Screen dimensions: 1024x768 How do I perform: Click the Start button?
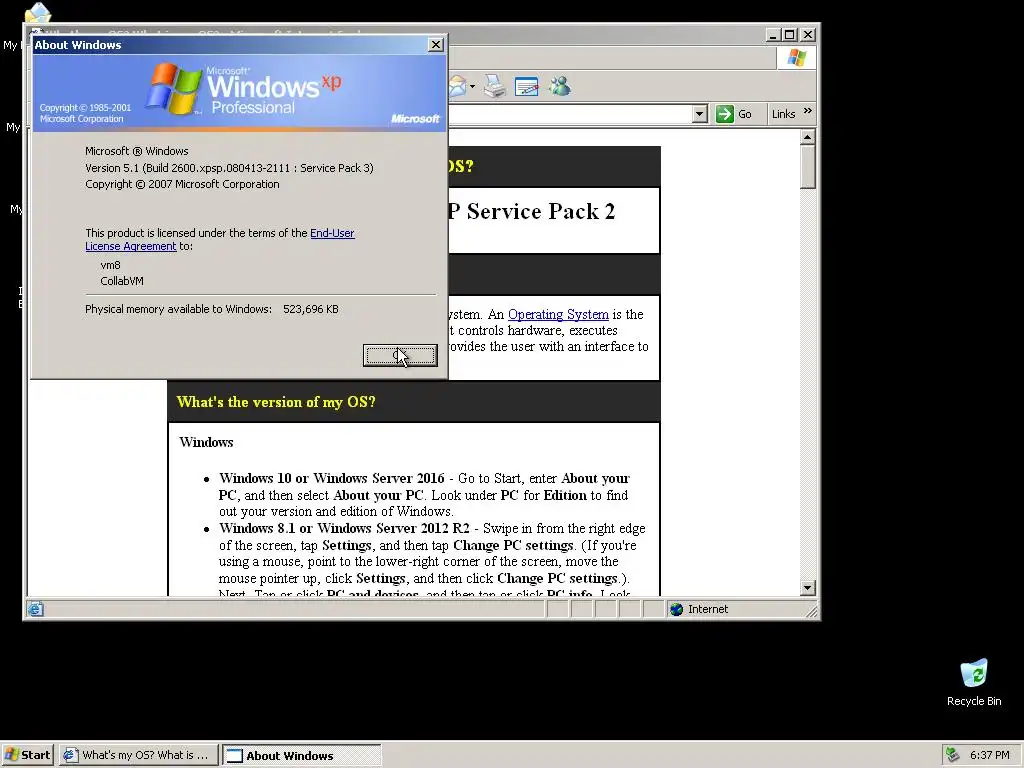pyautogui.click(x=27, y=755)
